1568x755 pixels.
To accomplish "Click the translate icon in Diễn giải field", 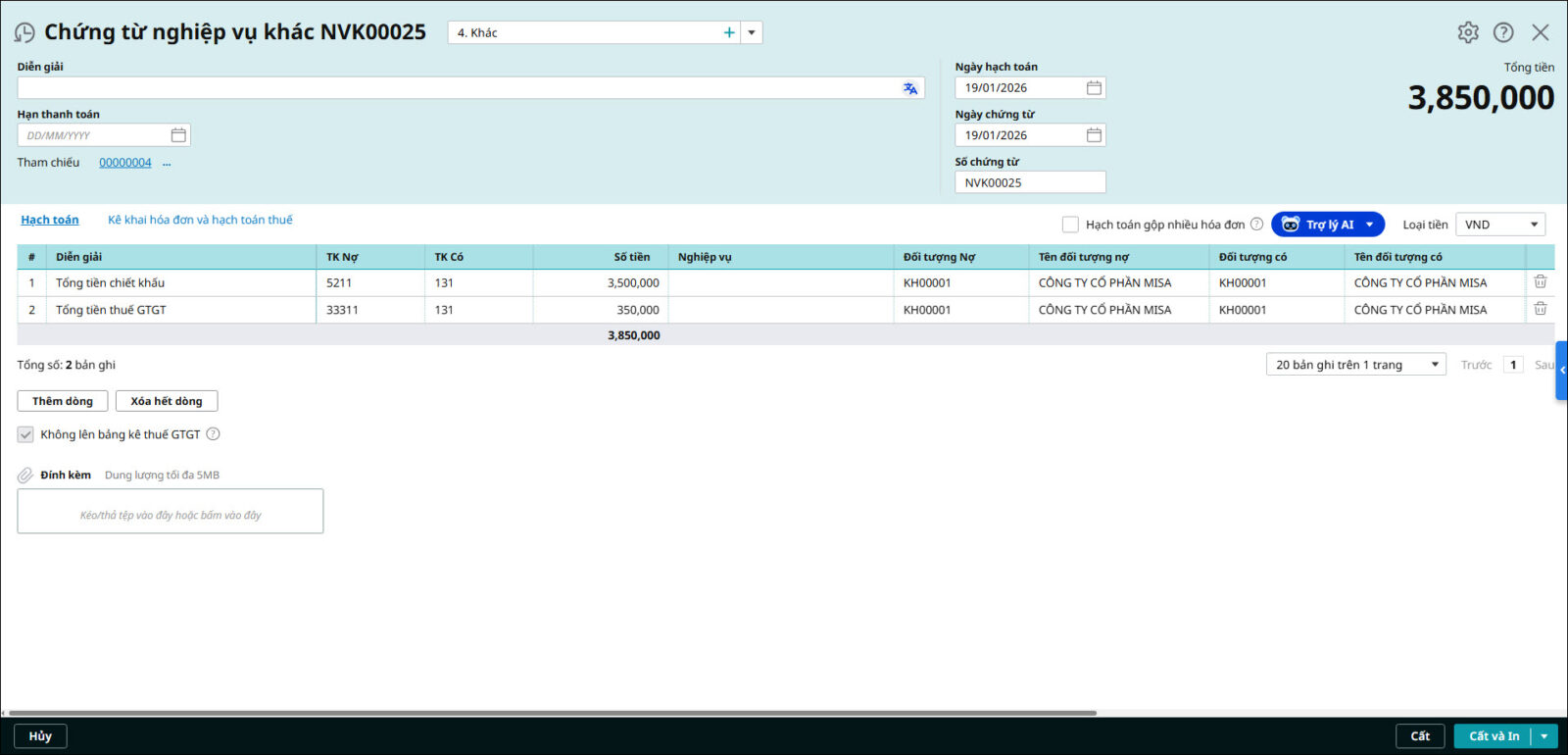I will 910,88.
